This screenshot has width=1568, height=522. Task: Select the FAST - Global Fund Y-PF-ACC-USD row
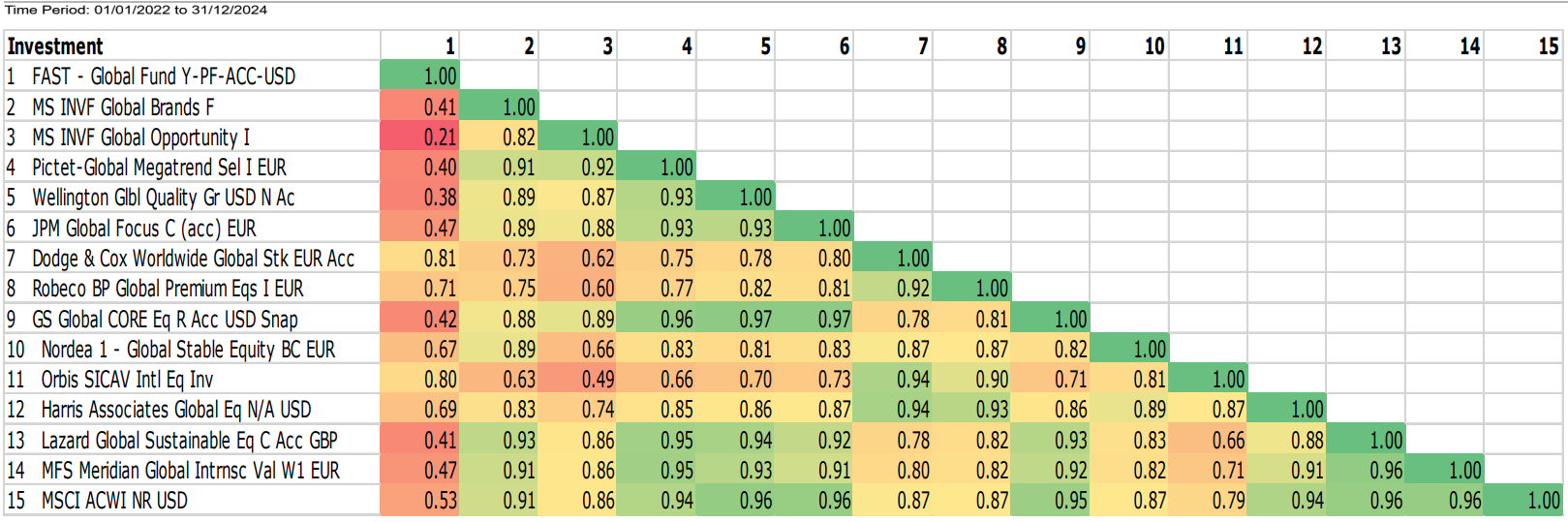163,77
